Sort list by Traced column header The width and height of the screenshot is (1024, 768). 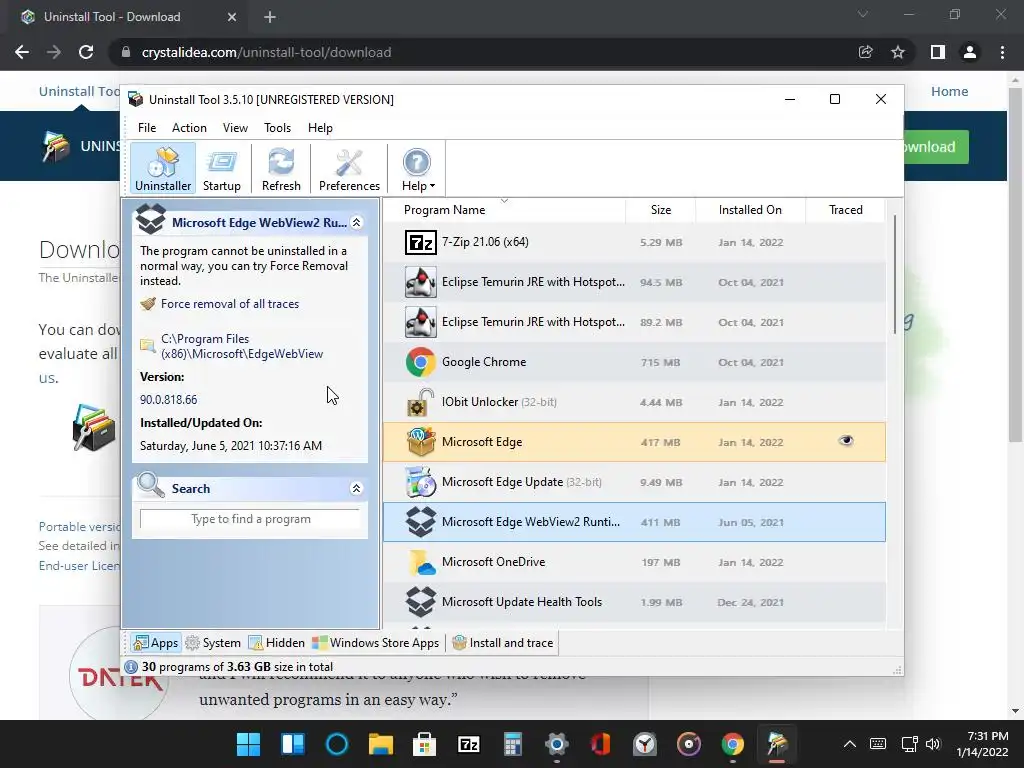pos(846,210)
